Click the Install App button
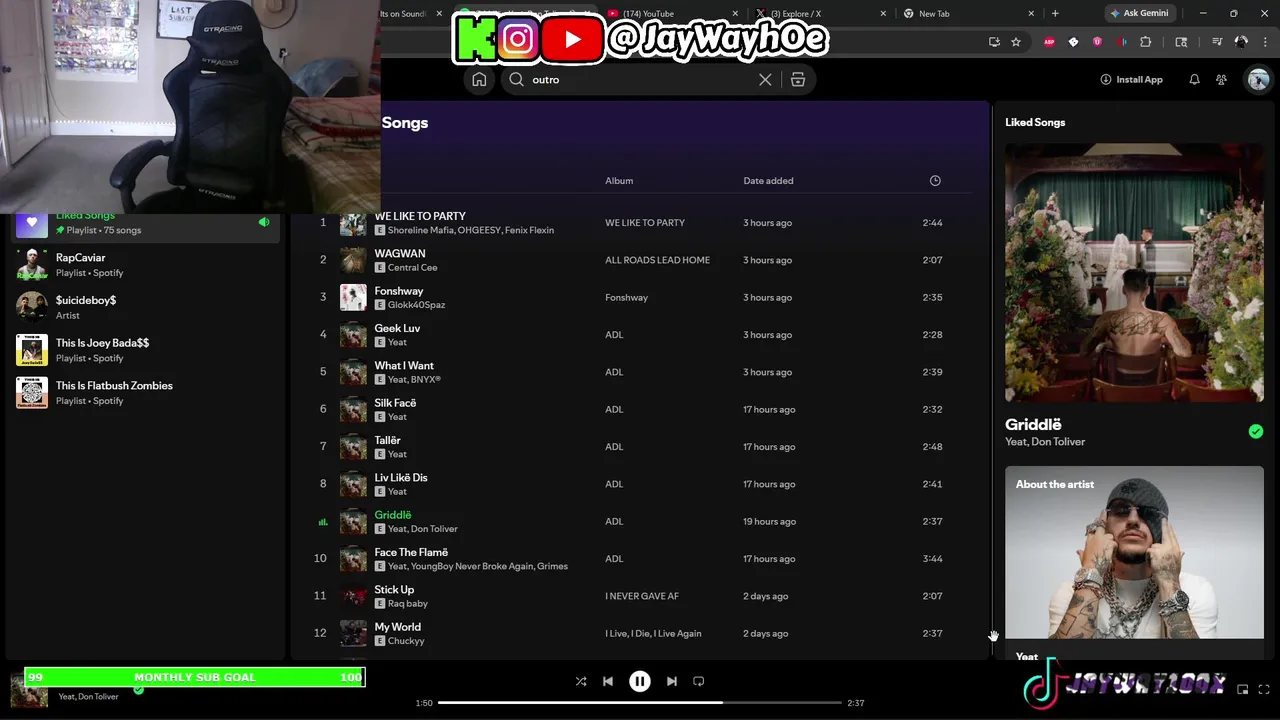This screenshot has height=720, width=1280. click(x=1131, y=80)
